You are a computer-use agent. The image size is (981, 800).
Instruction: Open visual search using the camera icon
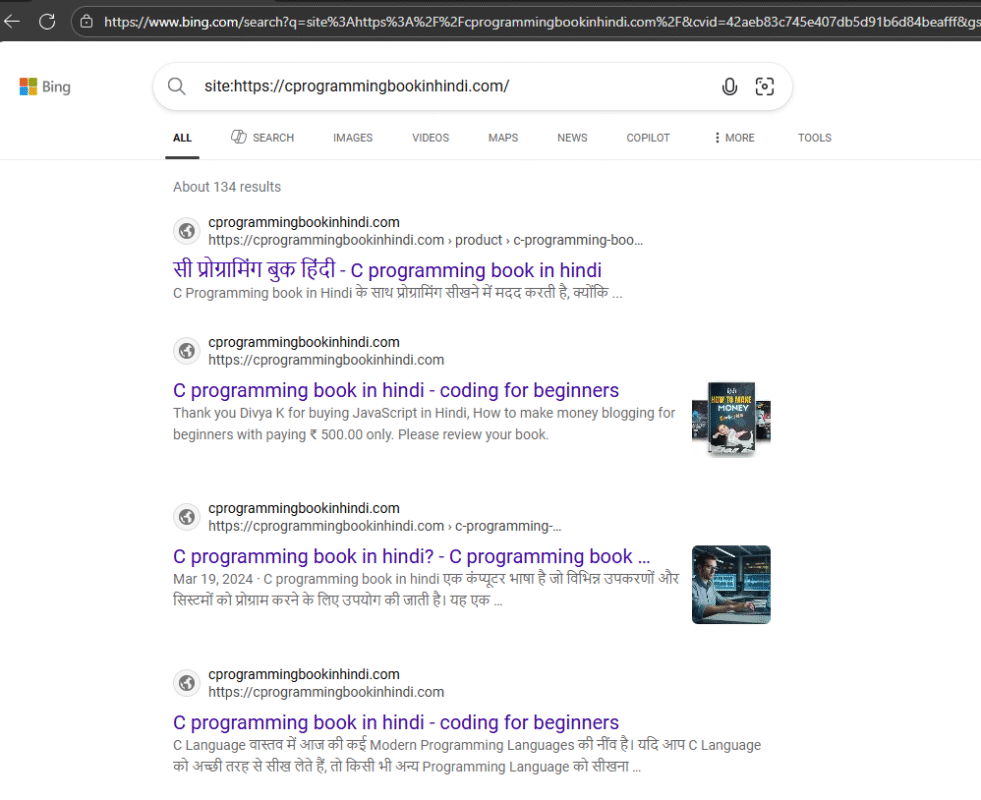765,87
